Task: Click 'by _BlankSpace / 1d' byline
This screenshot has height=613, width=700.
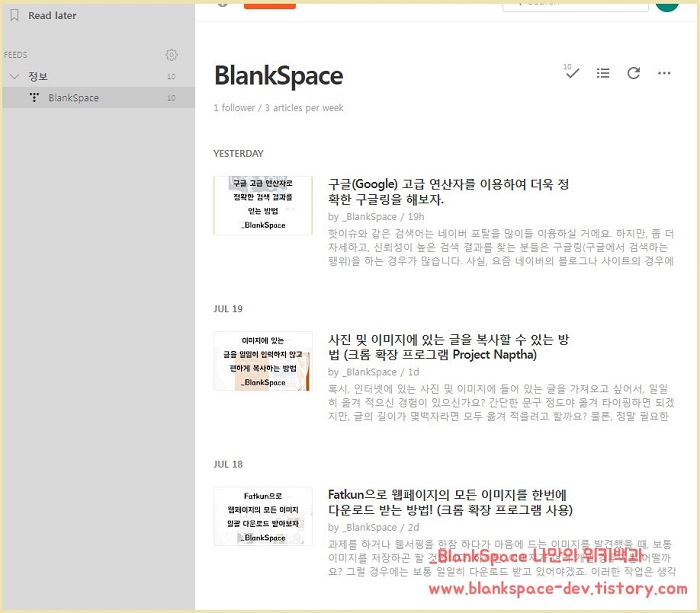Action: point(374,372)
